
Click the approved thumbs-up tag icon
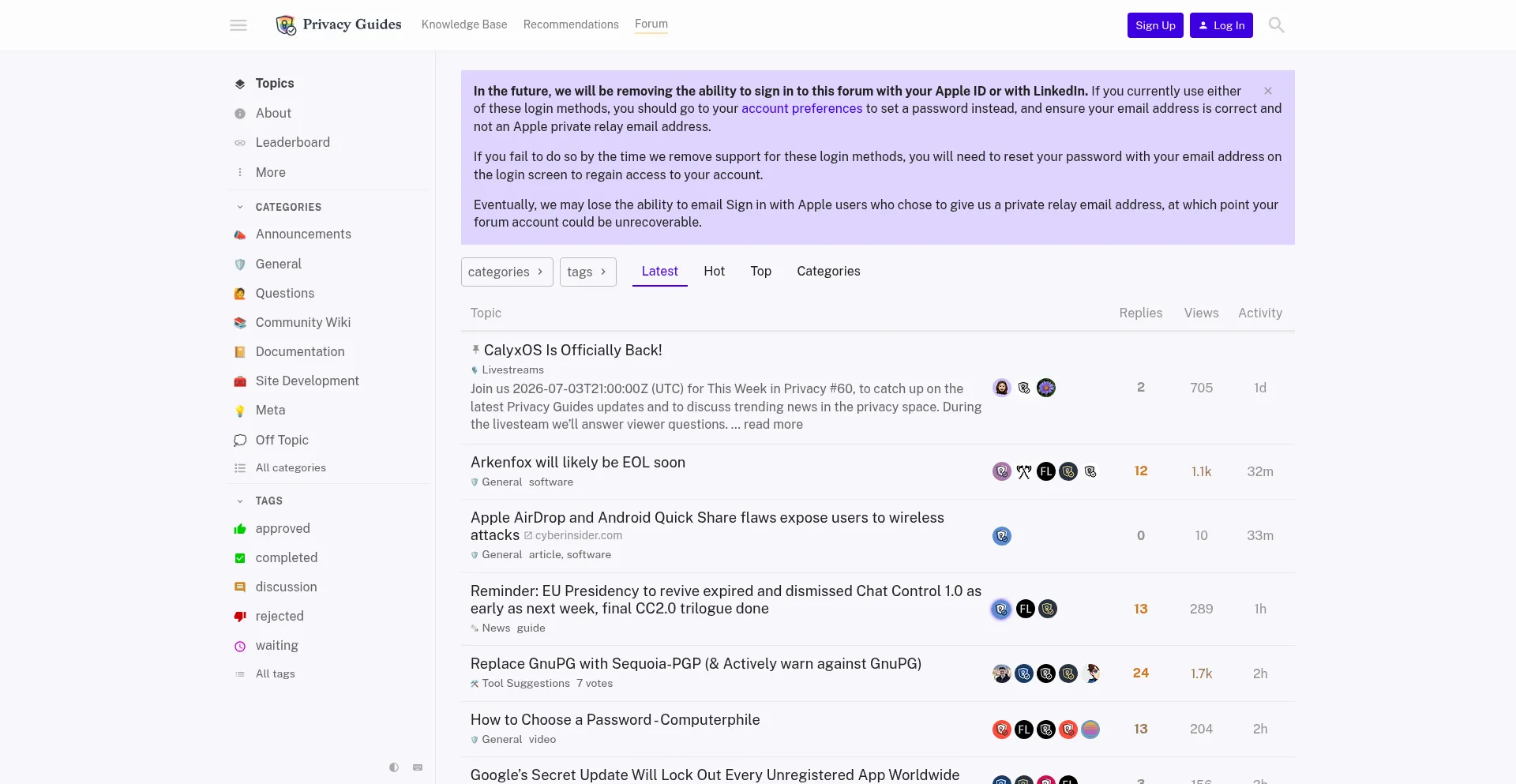[x=240, y=529]
